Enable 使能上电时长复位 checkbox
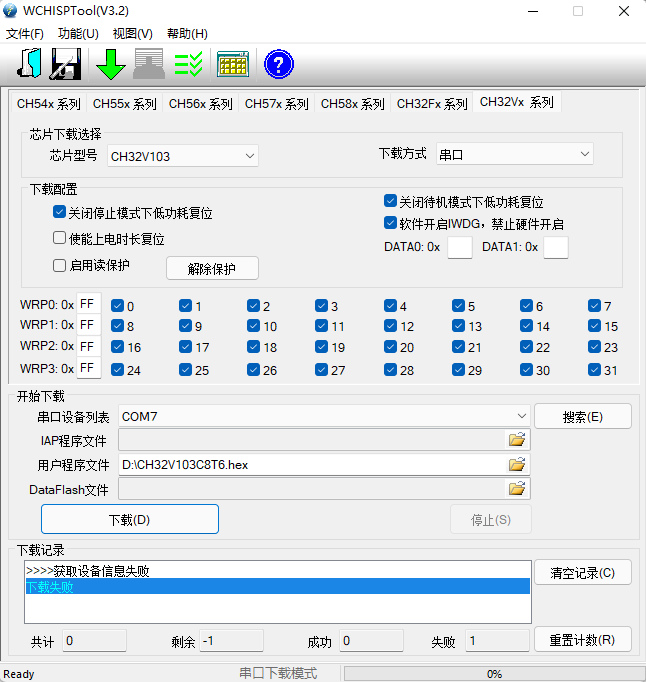Screen dimensions: 646x682 click(59, 238)
